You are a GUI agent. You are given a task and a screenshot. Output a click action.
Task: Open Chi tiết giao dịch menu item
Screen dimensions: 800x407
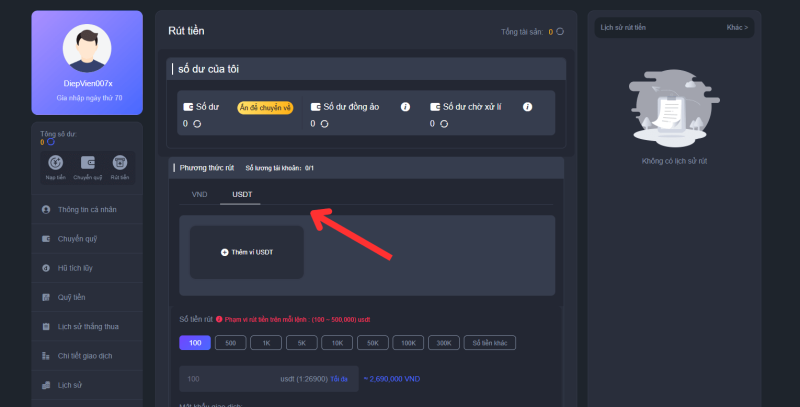click(x=87, y=356)
